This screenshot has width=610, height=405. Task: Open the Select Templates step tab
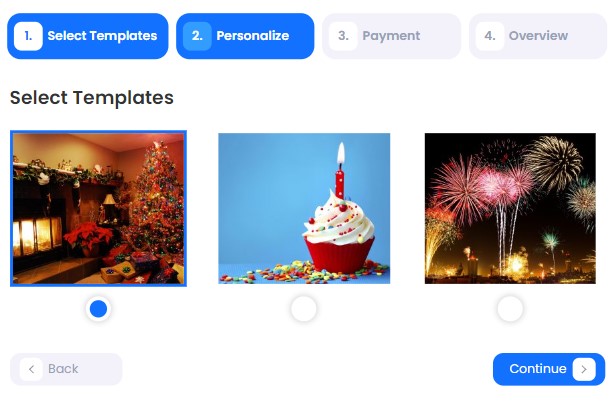click(x=88, y=36)
